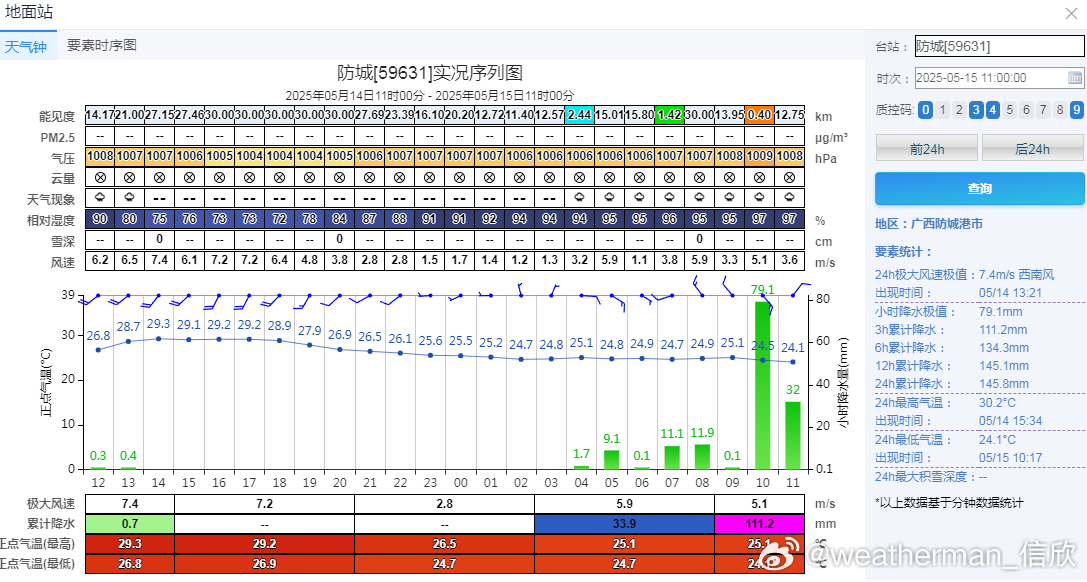
Task: Click the 地区：广西防城港市 label
Action: [x=929, y=224]
